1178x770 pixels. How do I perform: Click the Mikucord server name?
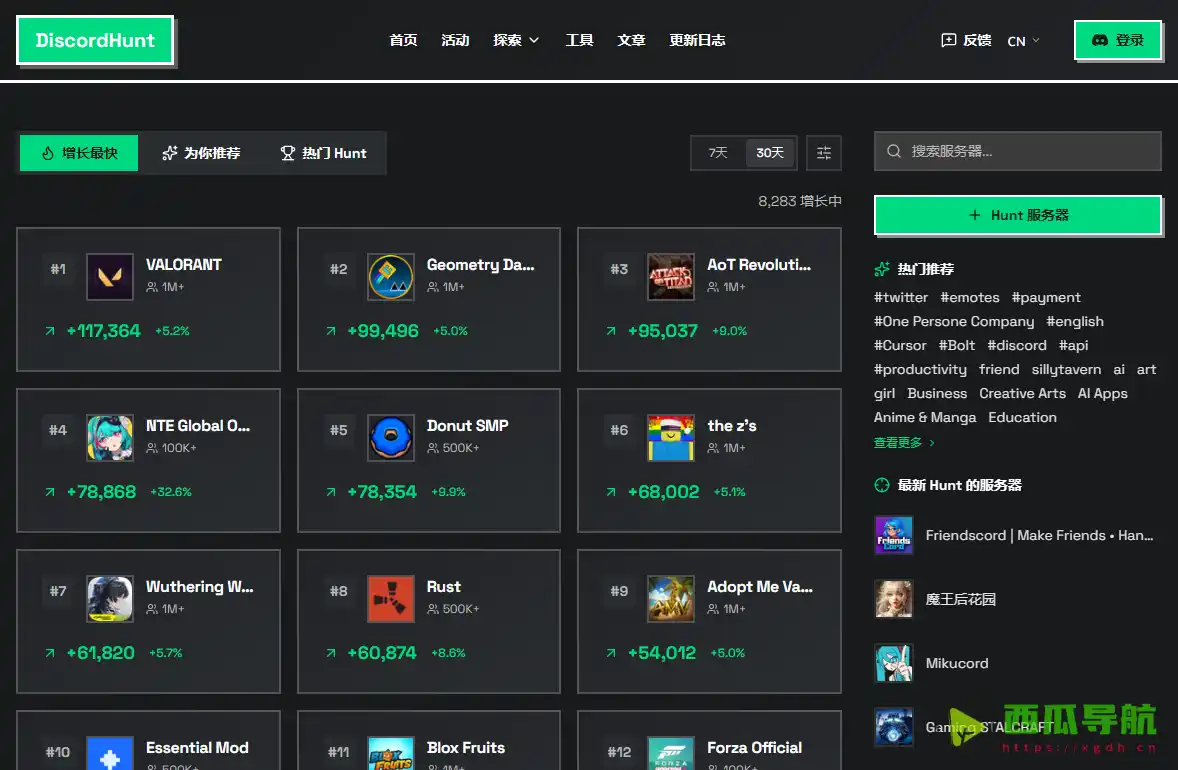956,663
